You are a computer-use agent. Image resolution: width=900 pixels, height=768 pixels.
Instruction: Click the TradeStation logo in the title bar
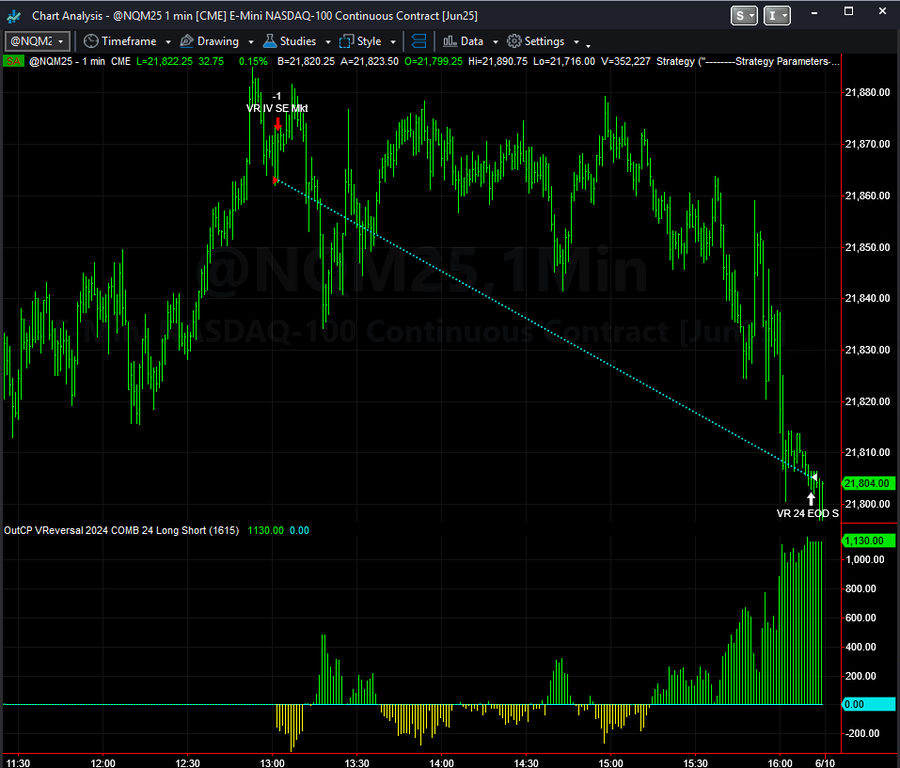point(14,16)
